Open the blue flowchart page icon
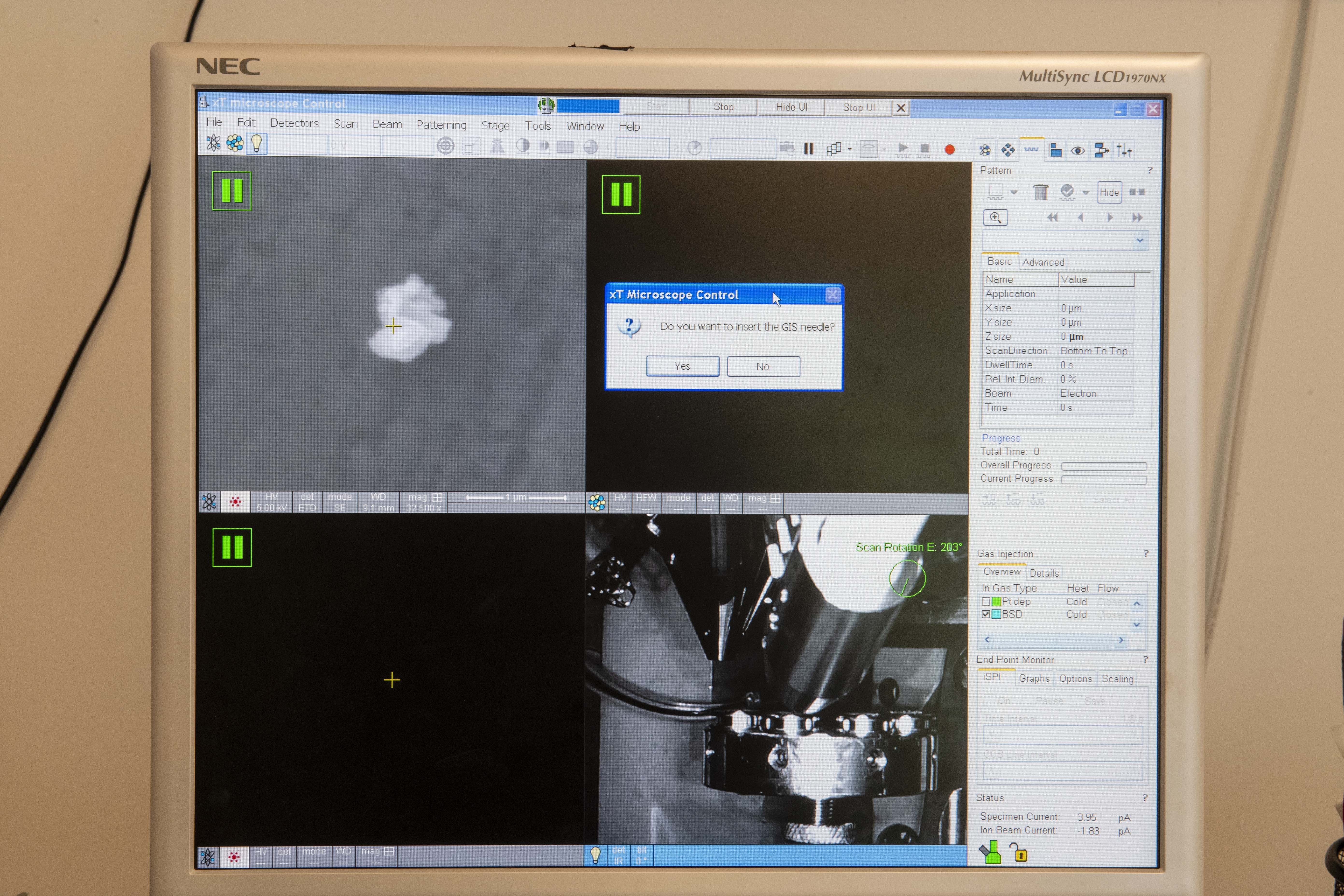This screenshot has width=1344, height=896. point(1101,151)
